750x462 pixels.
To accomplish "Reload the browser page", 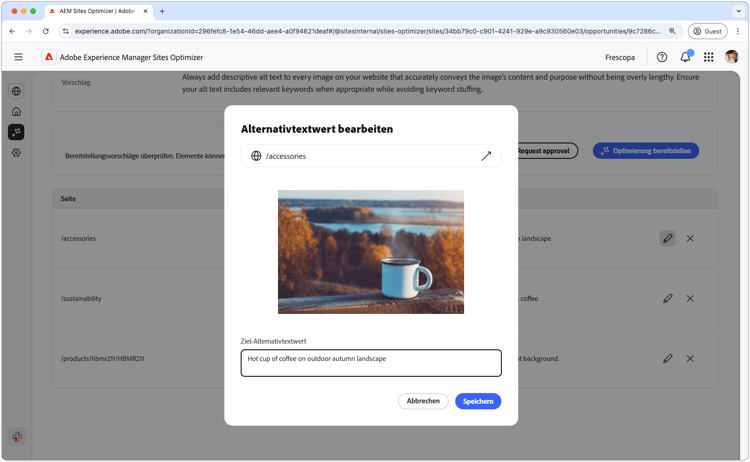I will tap(45, 31).
